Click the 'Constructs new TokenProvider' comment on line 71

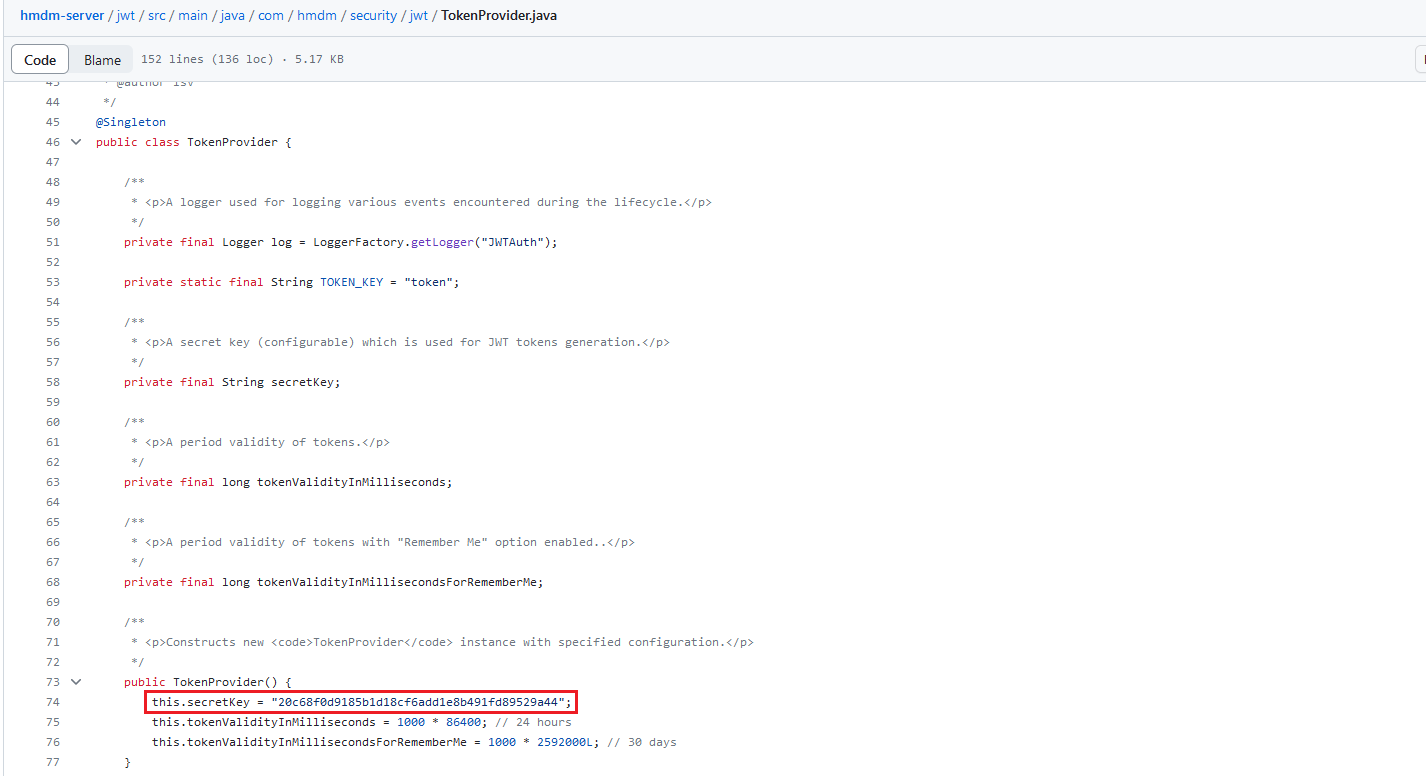(442, 642)
